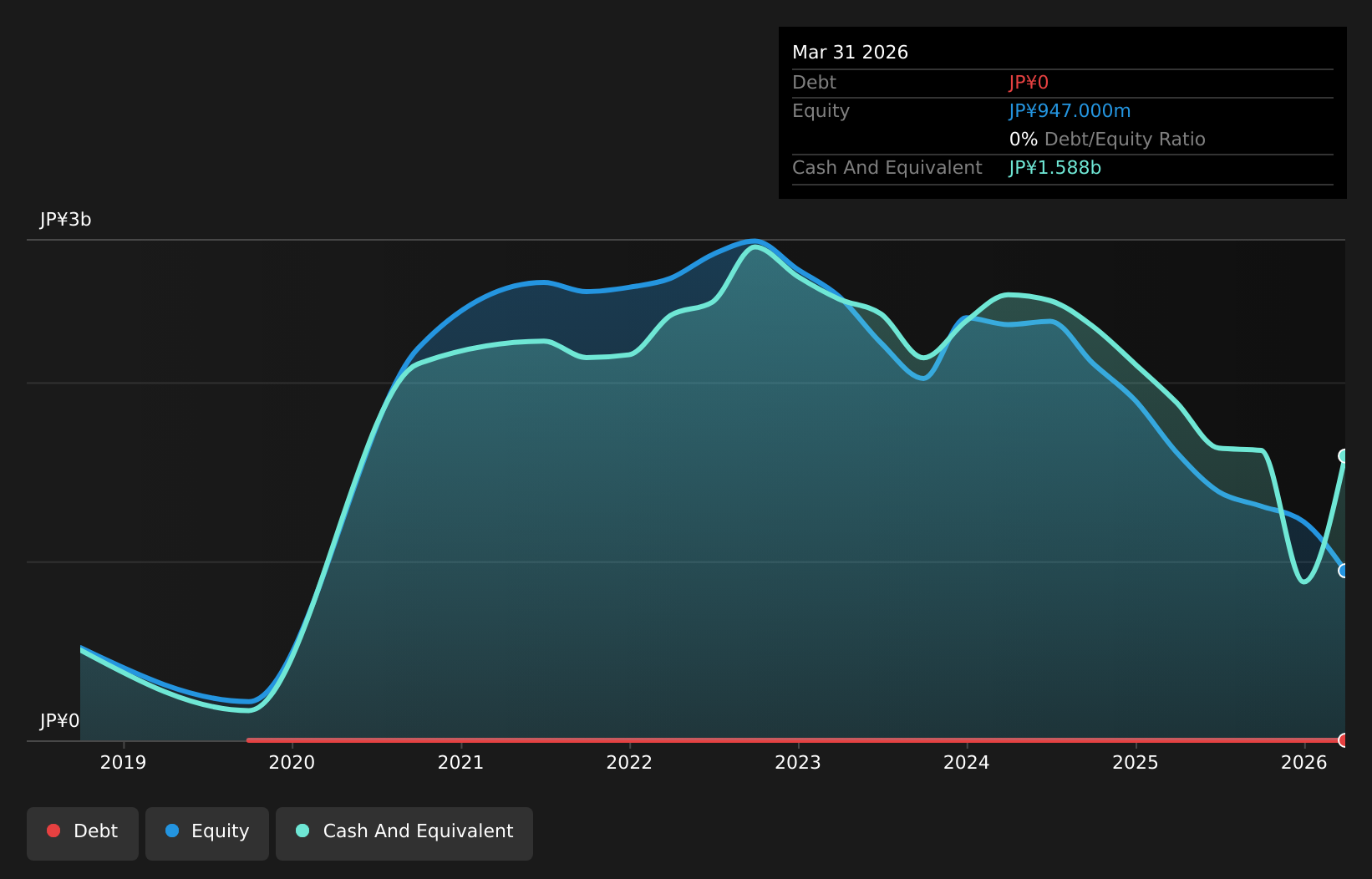
Task: Click the teal Cash And Equivalent legend dot
Action: coord(302,831)
